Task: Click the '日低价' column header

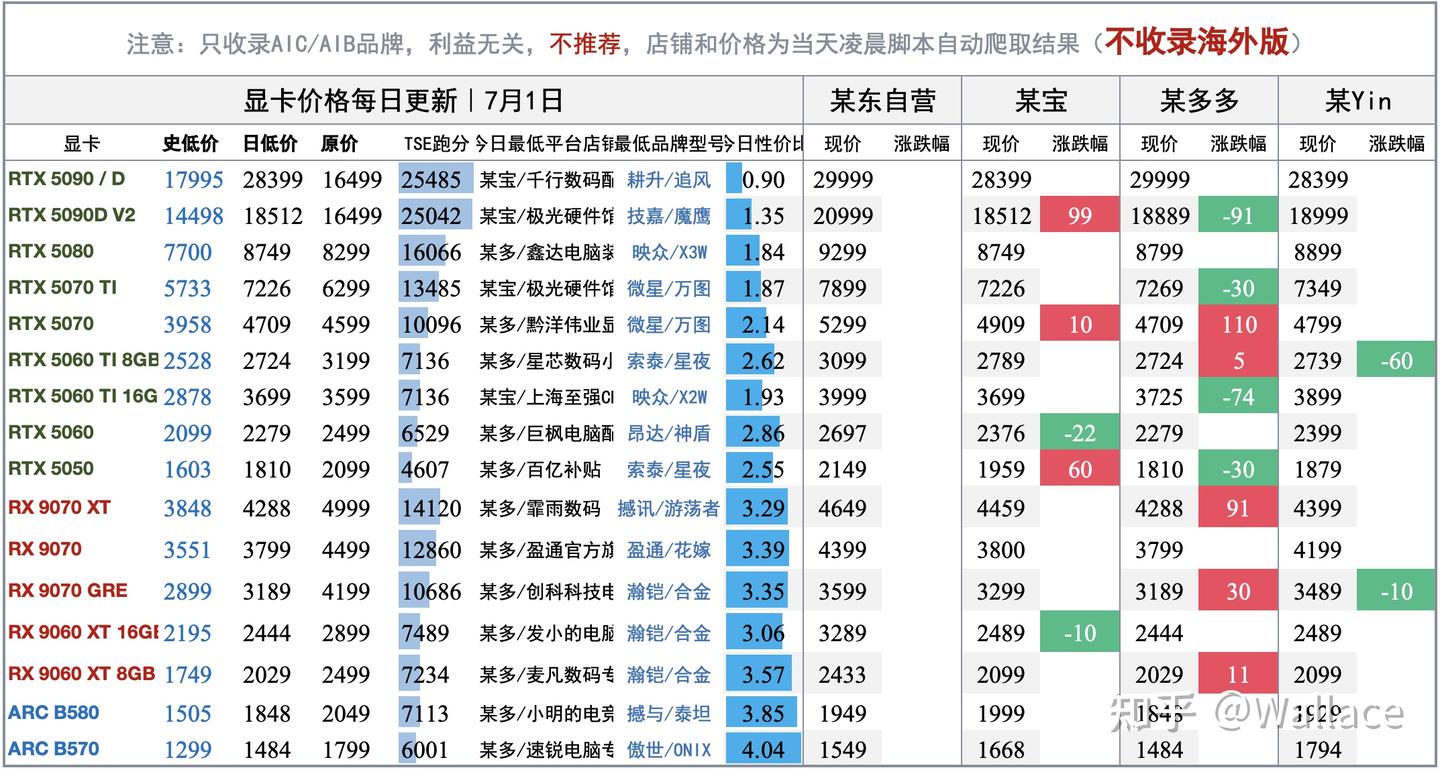Action: (x=269, y=144)
